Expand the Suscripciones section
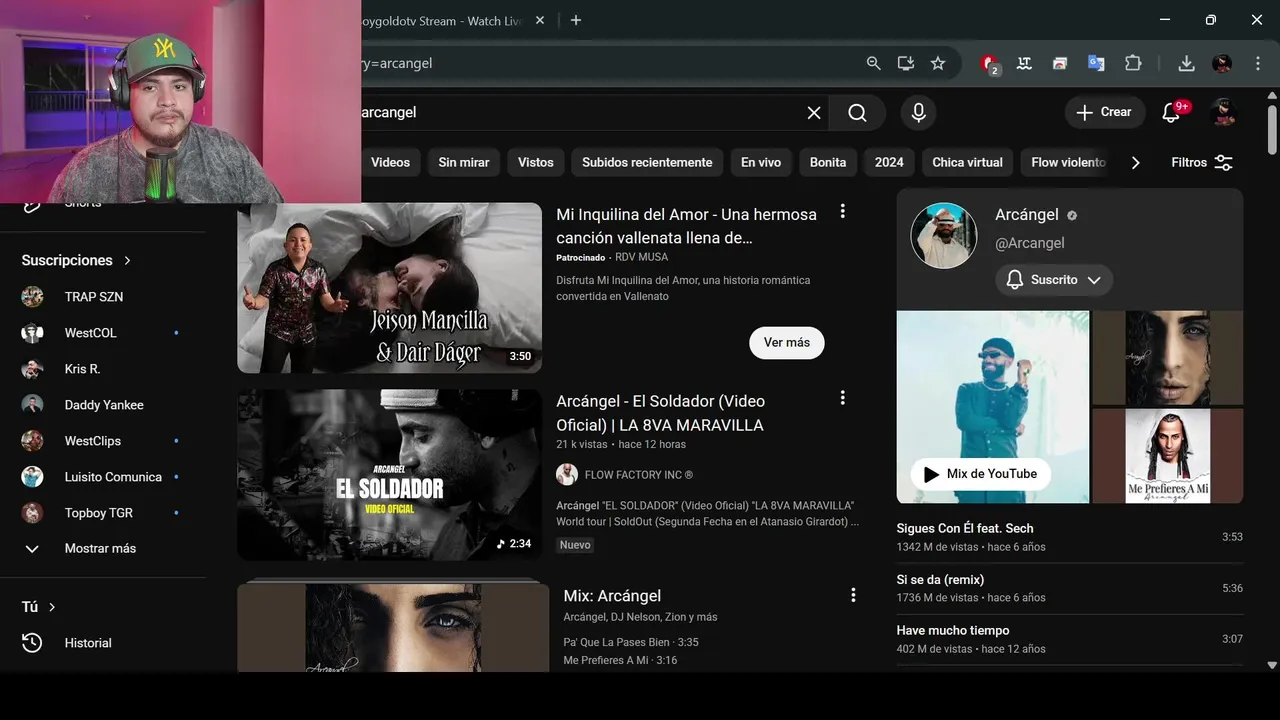This screenshot has height=720, width=1280. pos(76,260)
